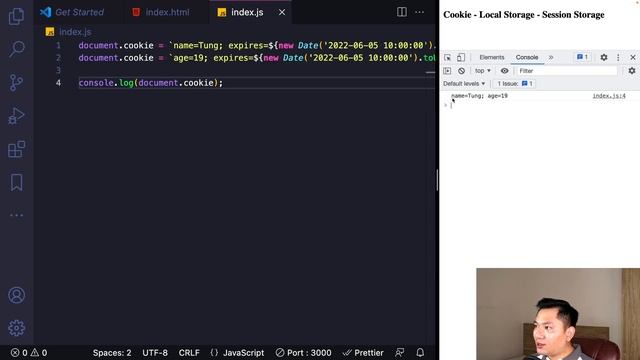The image size is (640, 360).
Task: Open DevTools customize three-dot menu
Action: 618,58
